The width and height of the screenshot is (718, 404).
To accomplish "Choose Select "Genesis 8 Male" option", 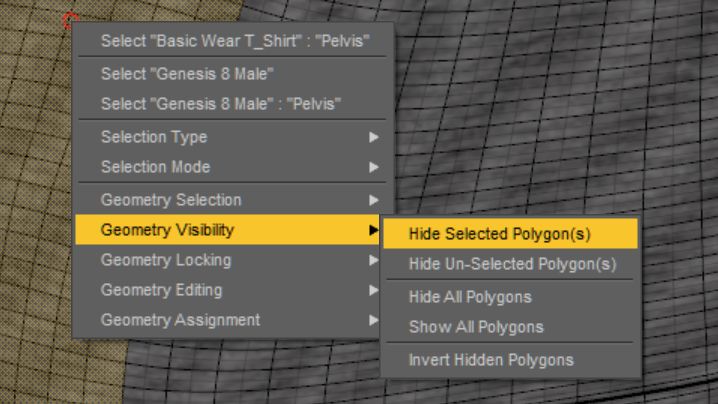I will (187, 74).
